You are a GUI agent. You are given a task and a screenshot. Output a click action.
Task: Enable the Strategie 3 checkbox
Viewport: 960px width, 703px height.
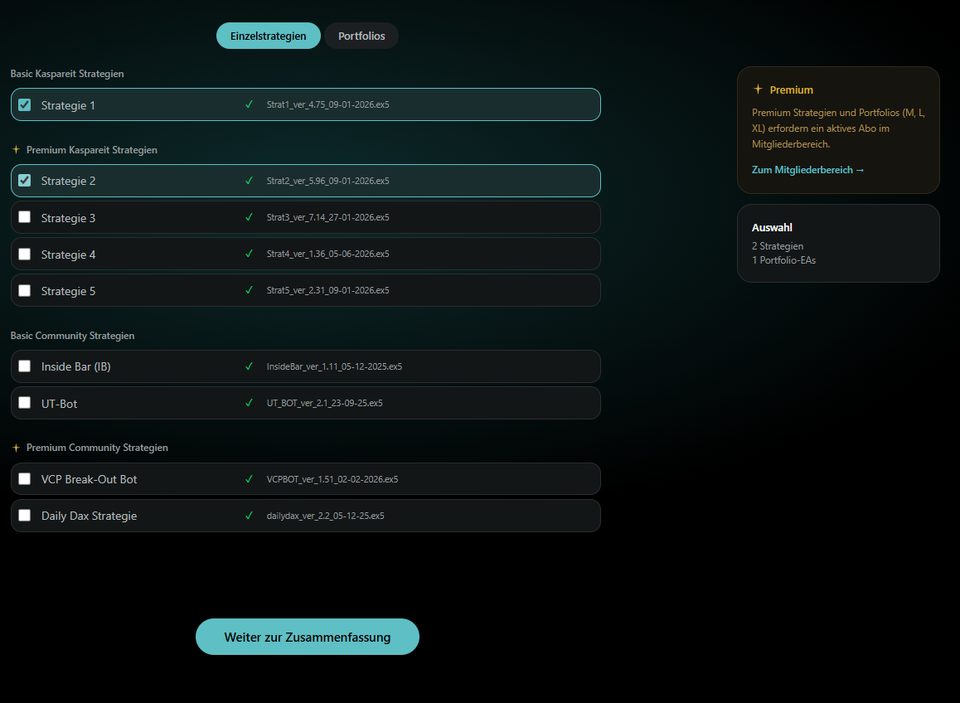24,217
